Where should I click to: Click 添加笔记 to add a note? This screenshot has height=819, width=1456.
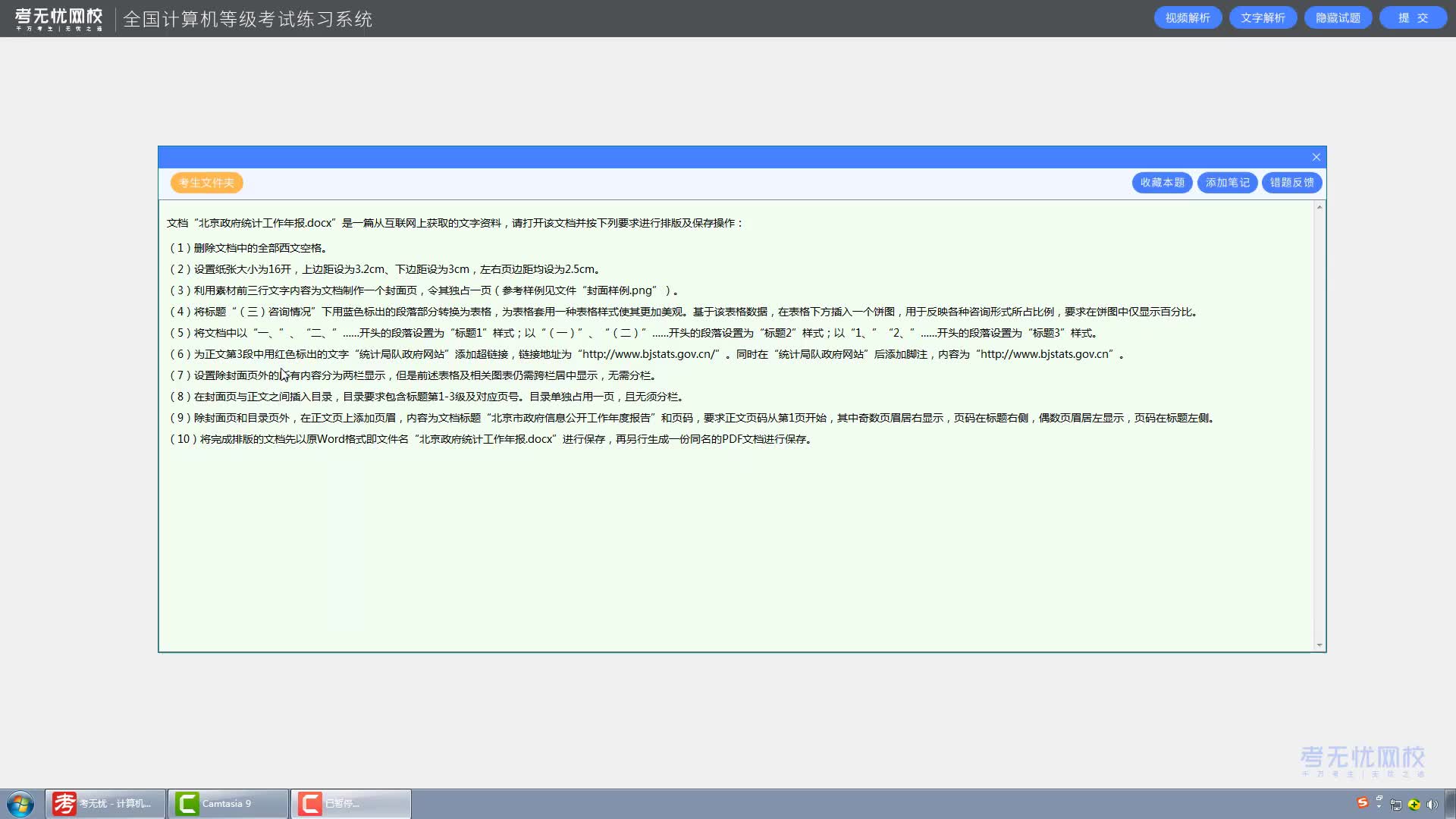click(x=1227, y=183)
